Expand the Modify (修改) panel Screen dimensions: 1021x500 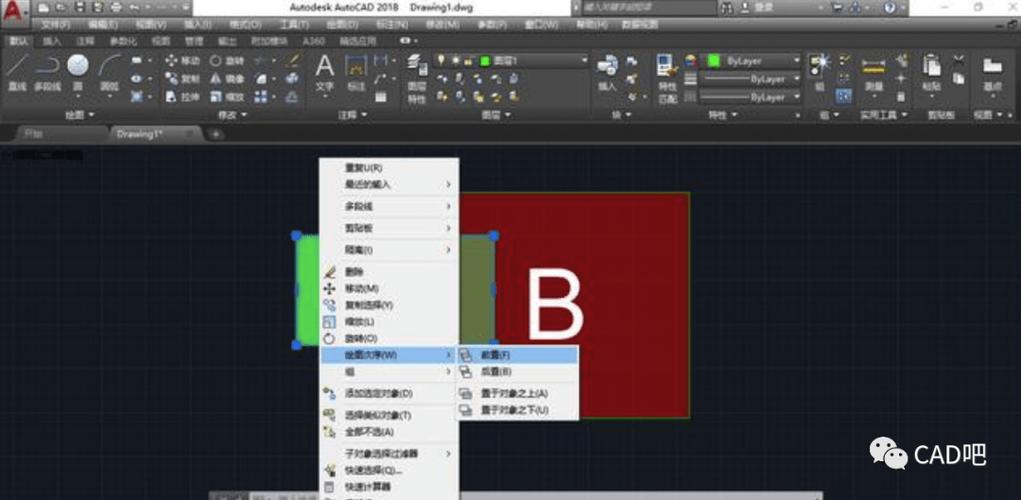[233, 115]
